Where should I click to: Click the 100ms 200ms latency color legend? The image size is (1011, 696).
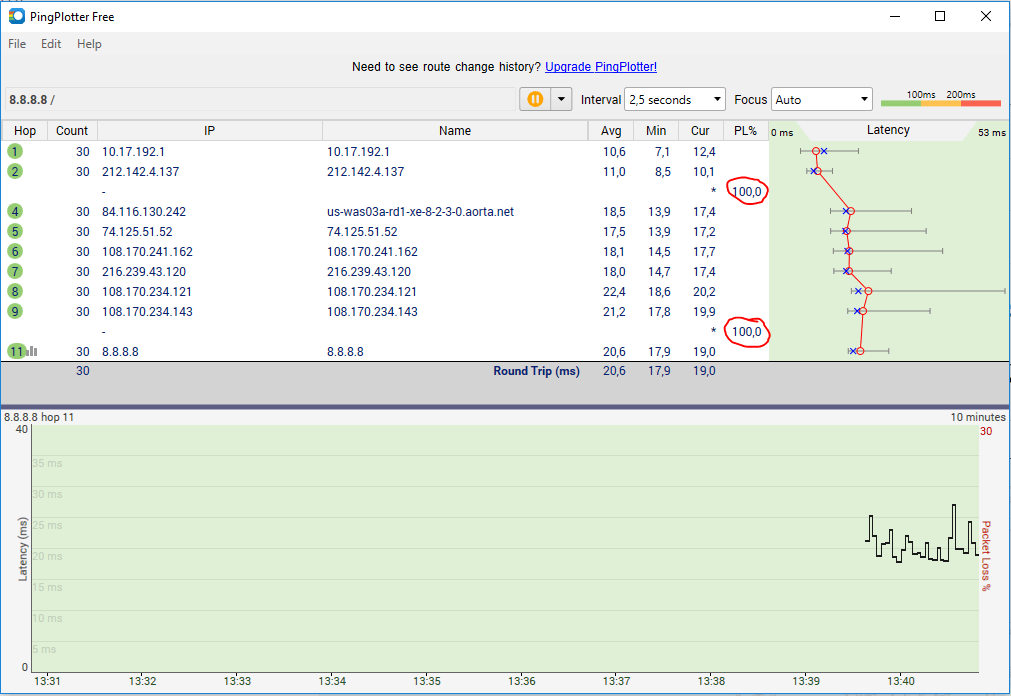[941, 99]
